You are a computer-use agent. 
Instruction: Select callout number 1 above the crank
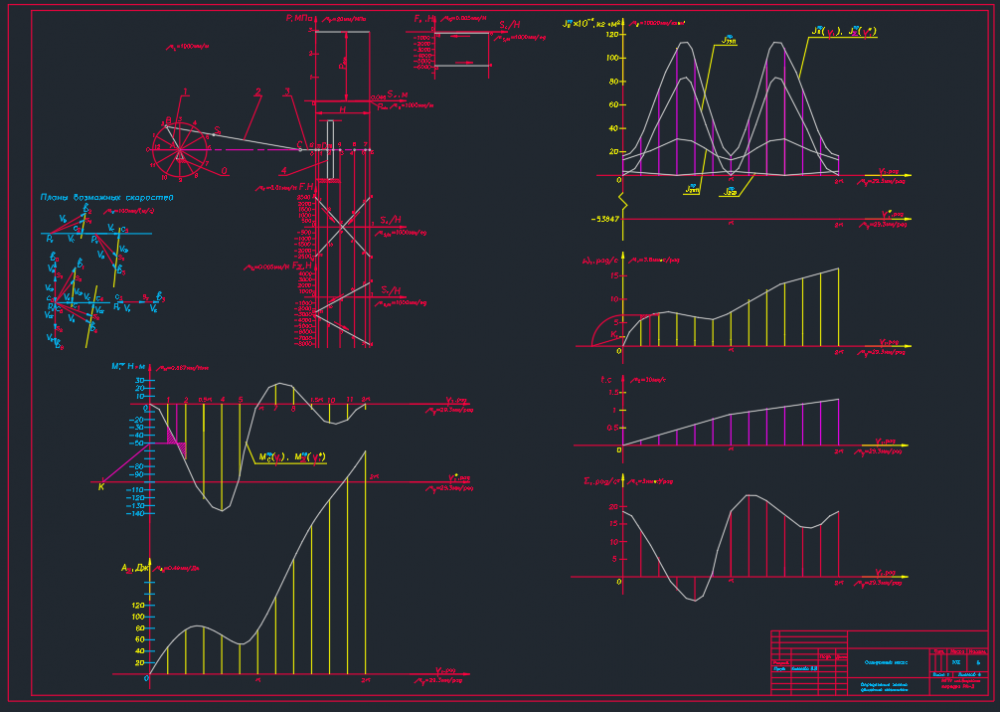[x=185, y=92]
